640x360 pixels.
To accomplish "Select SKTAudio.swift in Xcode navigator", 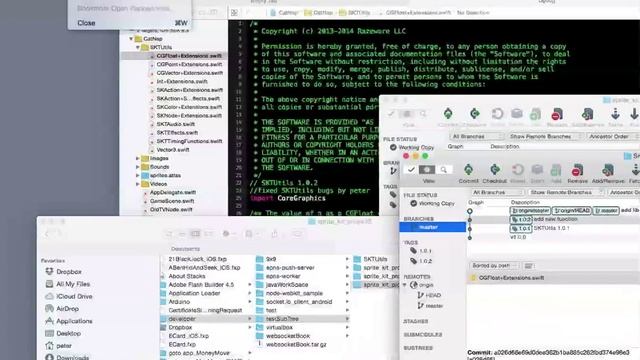I will 175,124.
